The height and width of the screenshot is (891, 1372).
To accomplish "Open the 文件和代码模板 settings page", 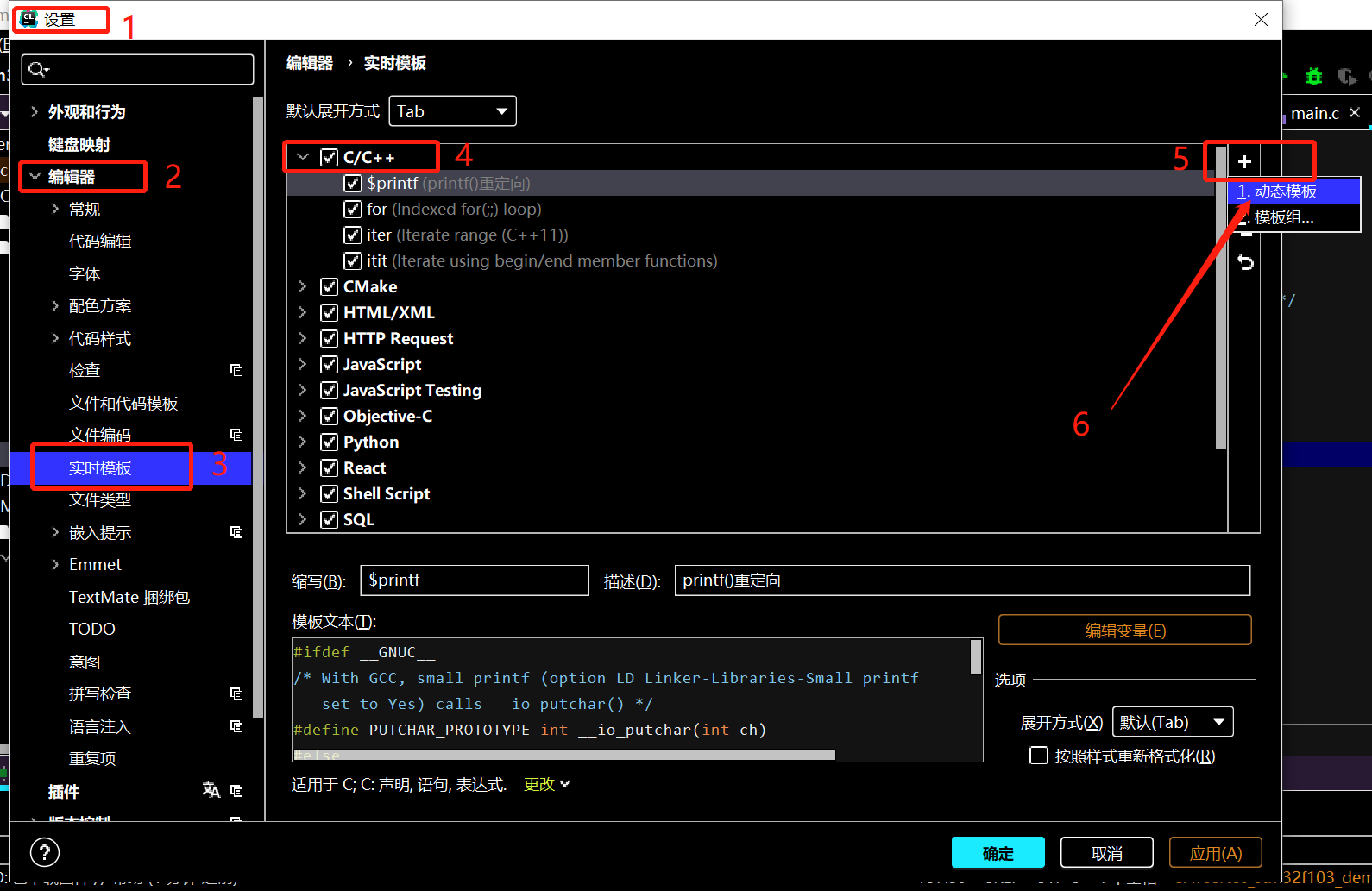I will click(x=123, y=403).
